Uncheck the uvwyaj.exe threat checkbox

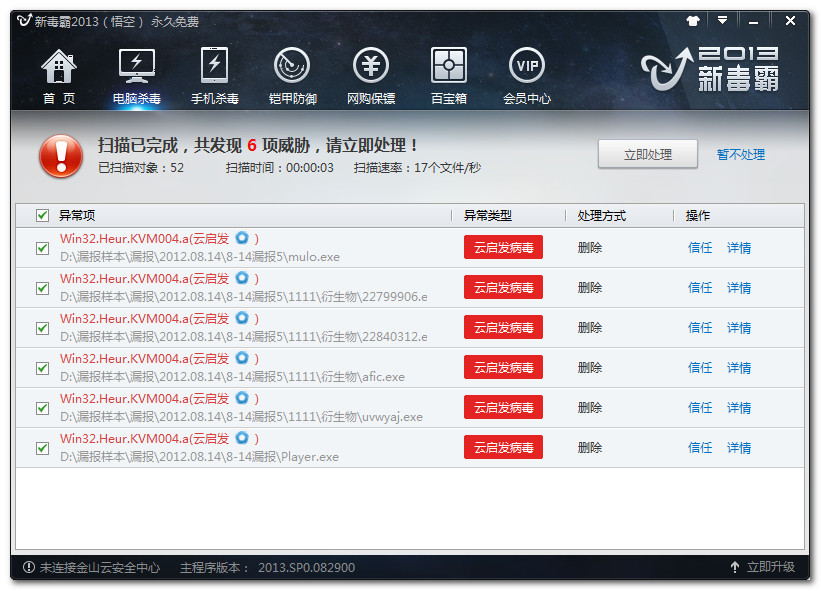coord(42,408)
